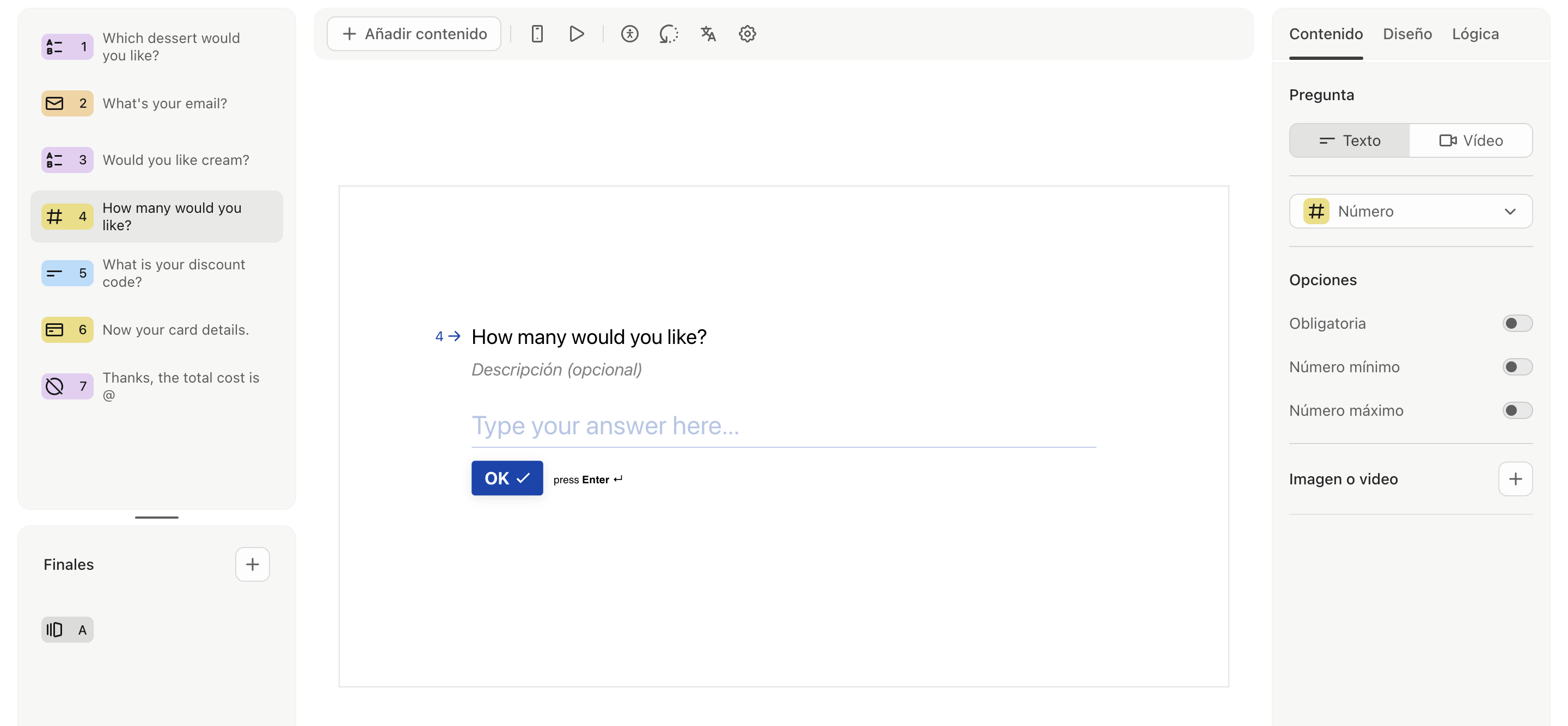Open the Lógica tab
This screenshot has height=726, width=1568.
coord(1475,34)
